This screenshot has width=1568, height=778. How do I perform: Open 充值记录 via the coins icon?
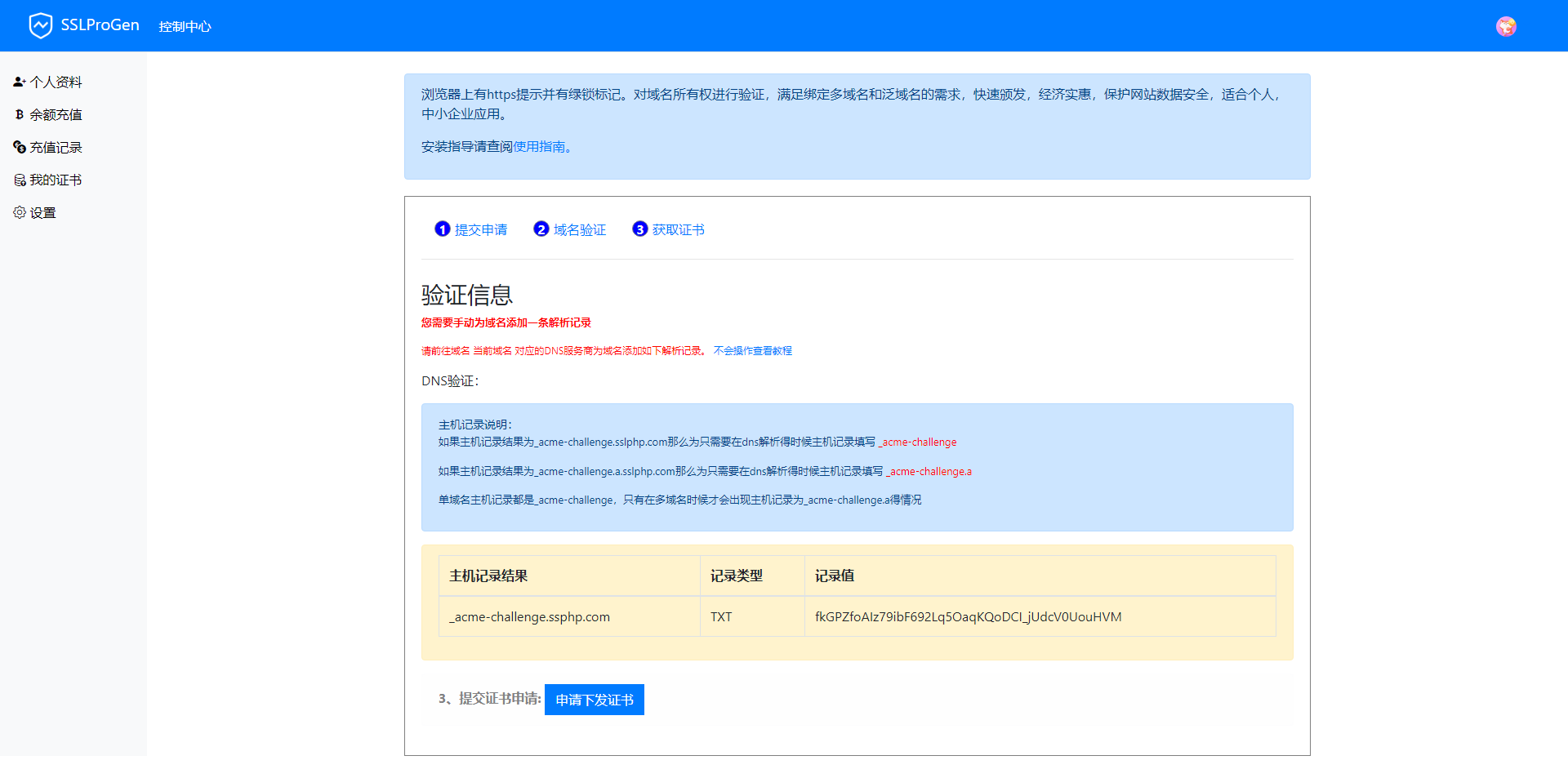click(x=19, y=147)
